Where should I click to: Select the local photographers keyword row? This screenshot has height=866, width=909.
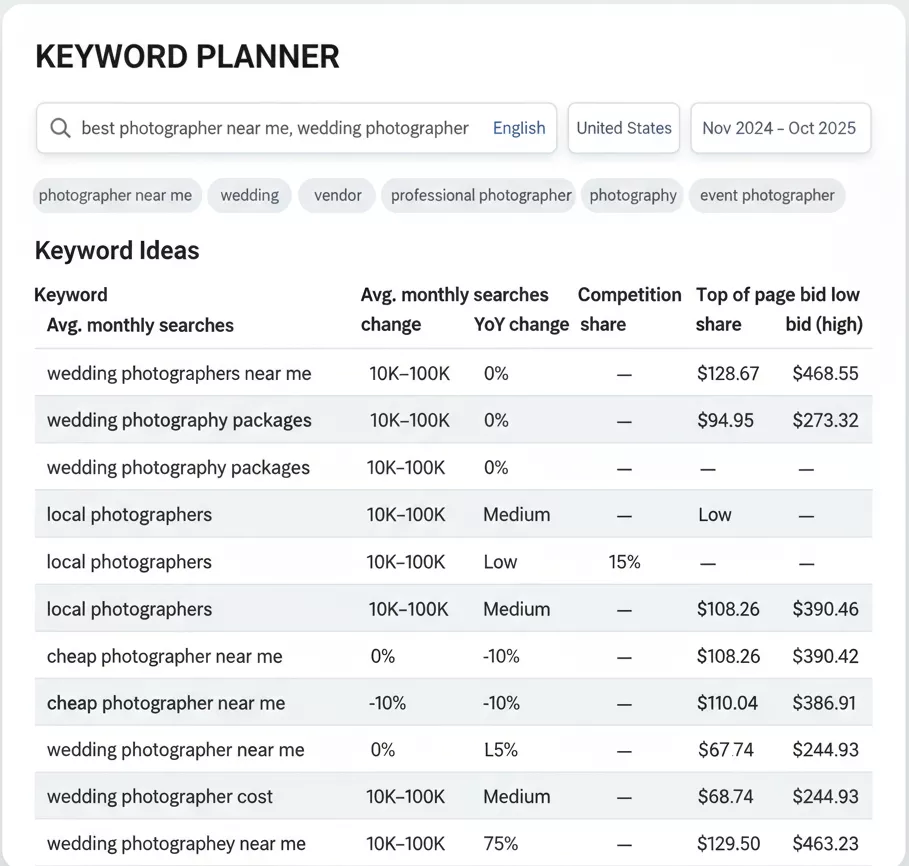click(129, 514)
